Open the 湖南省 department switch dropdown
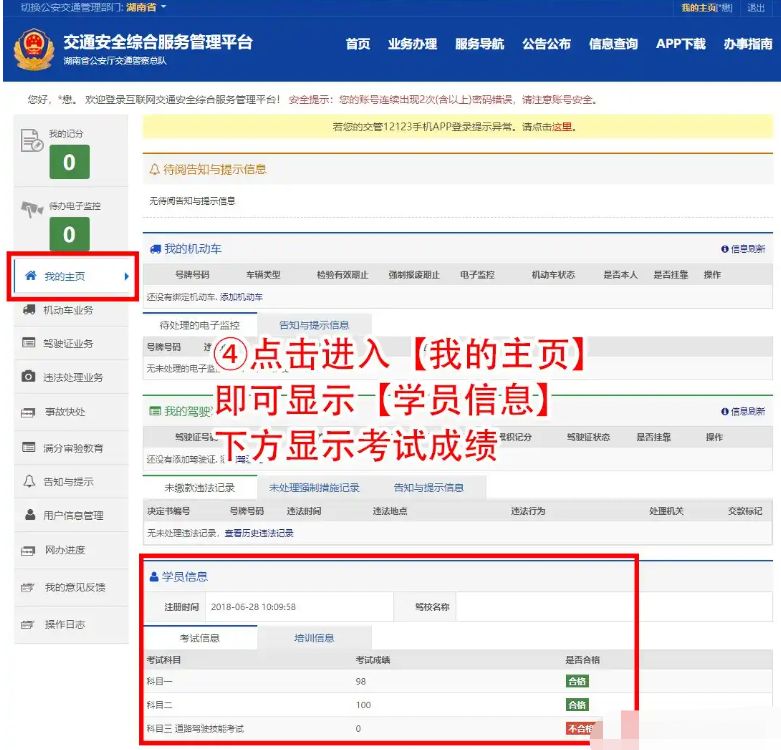This screenshot has height=750, width=781. point(145,7)
